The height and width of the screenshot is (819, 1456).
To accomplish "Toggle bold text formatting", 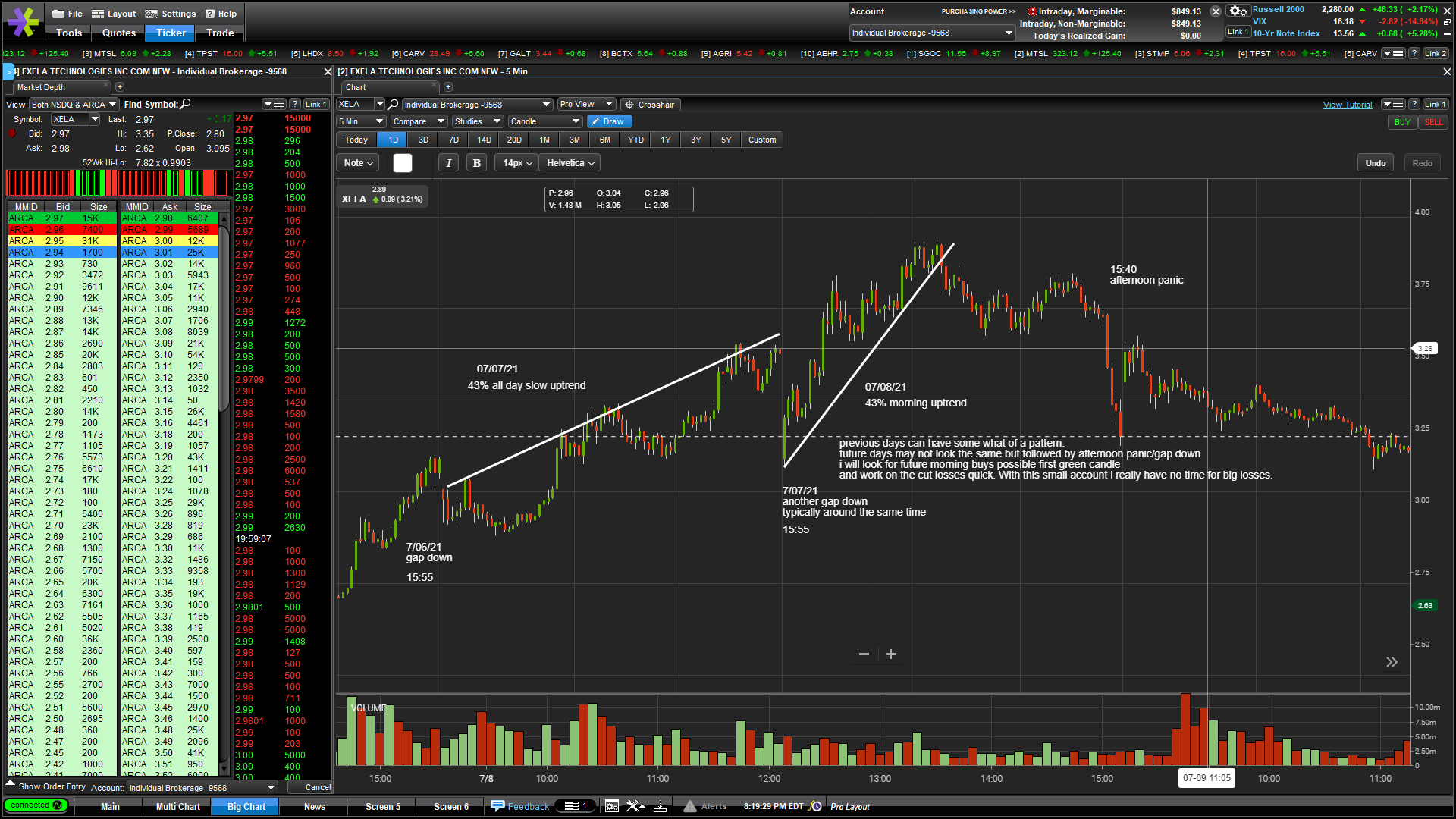I will pyautogui.click(x=476, y=163).
